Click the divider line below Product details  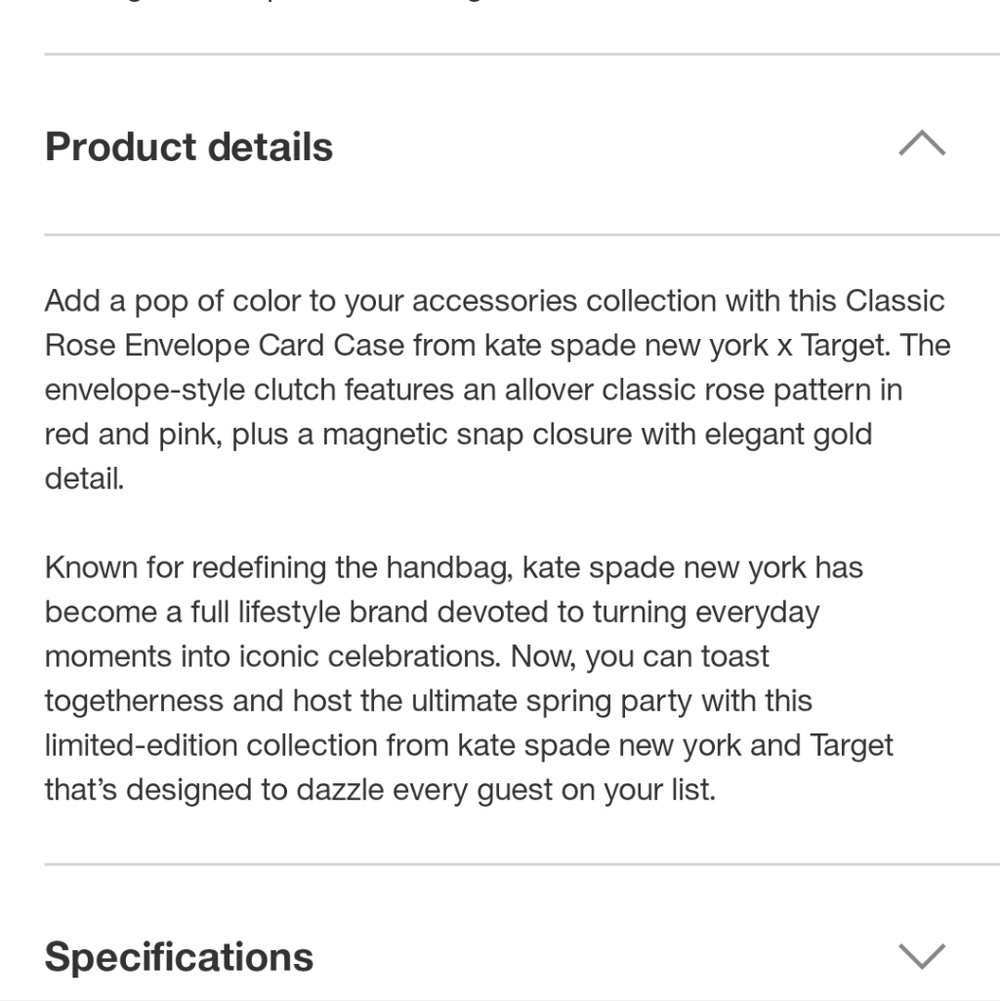click(x=522, y=235)
